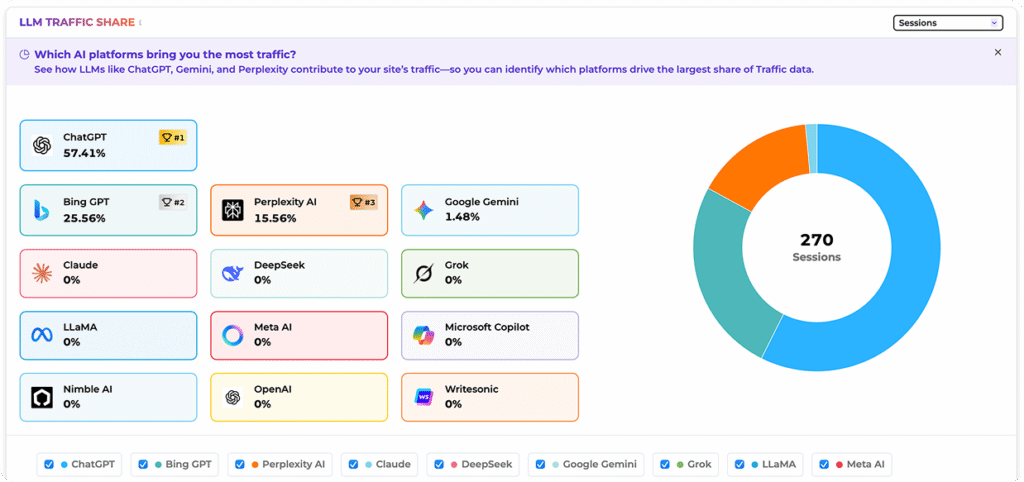Uncheck the ChatGPT legend checkbox

click(48, 465)
